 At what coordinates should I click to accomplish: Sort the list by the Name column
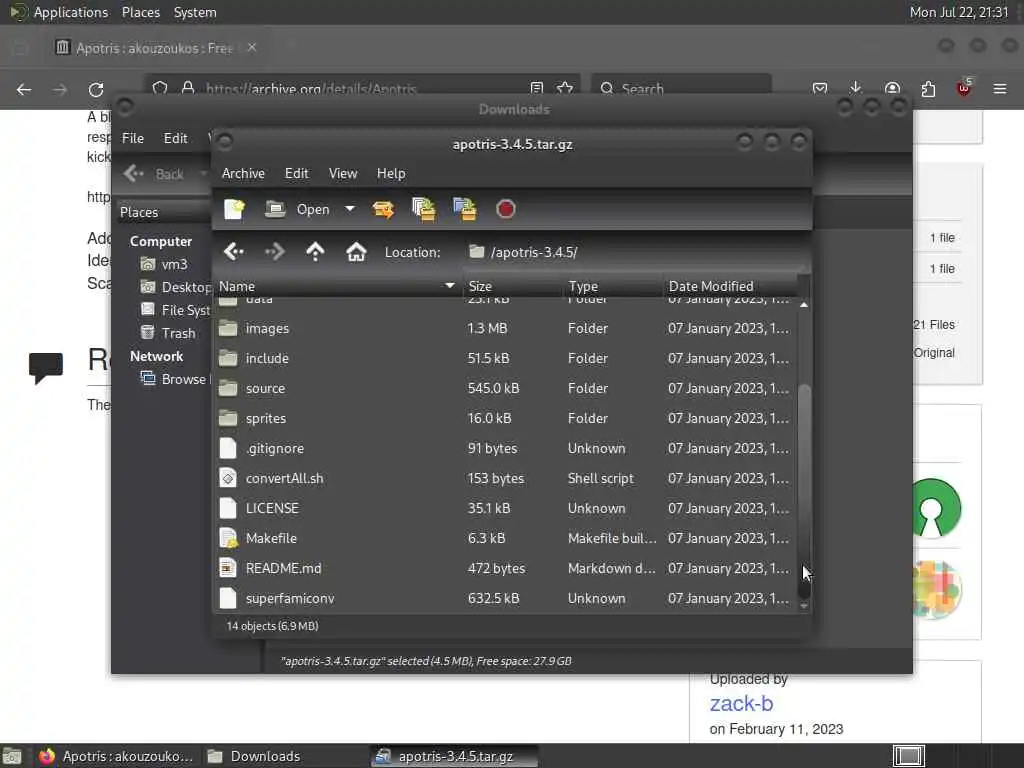click(x=338, y=286)
